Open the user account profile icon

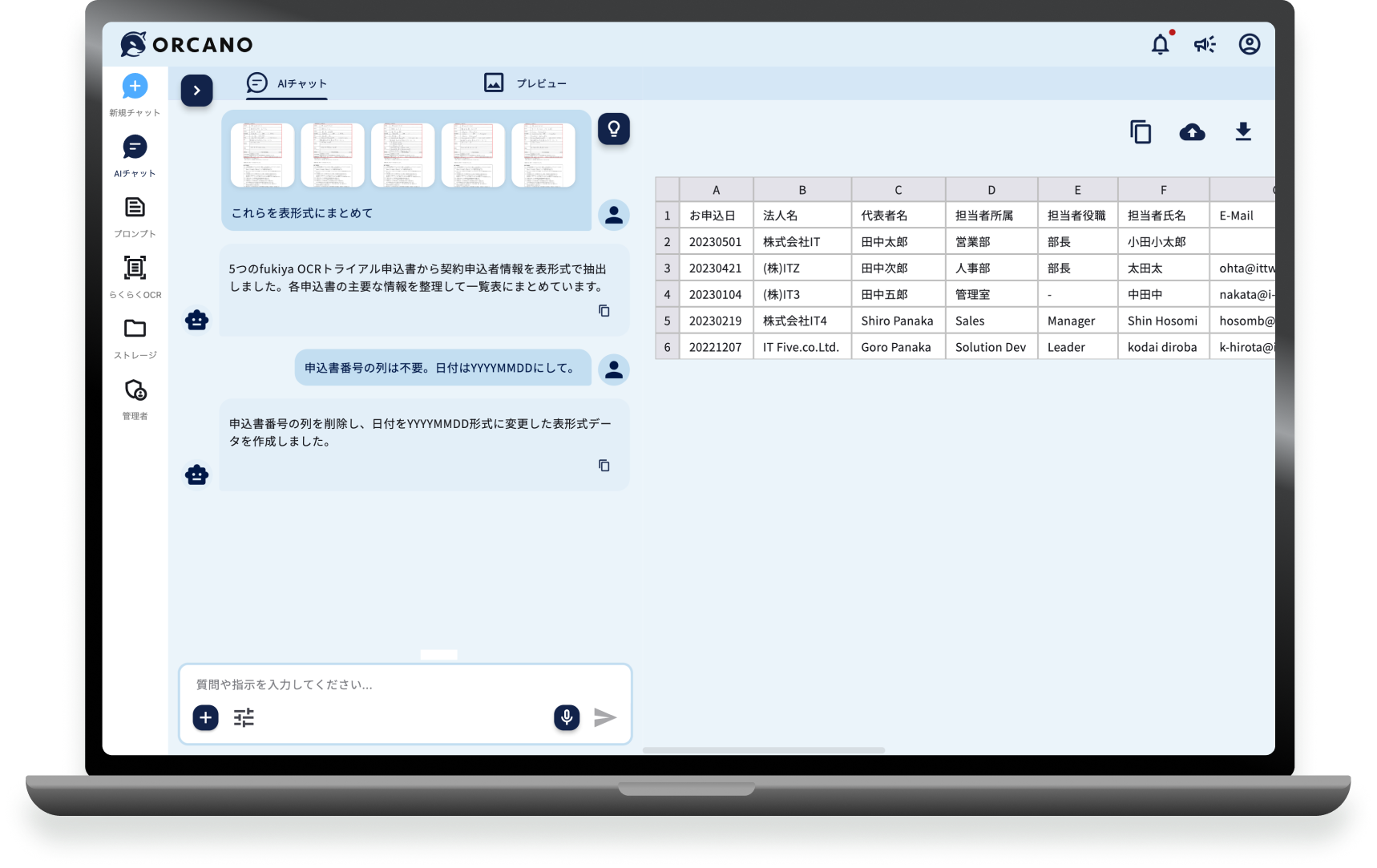pyautogui.click(x=1249, y=45)
